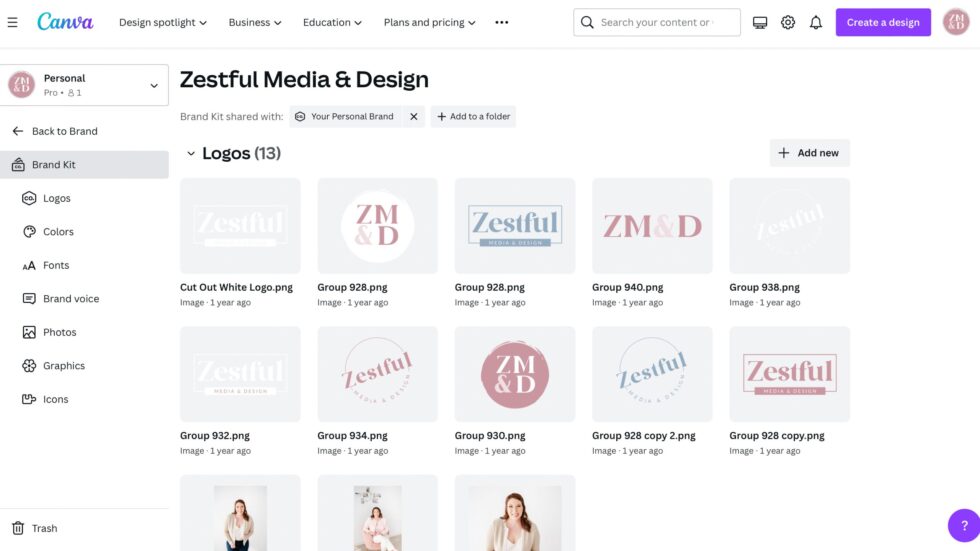This screenshot has height=551, width=980.
Task: Open notifications bell
Action: click(x=816, y=22)
